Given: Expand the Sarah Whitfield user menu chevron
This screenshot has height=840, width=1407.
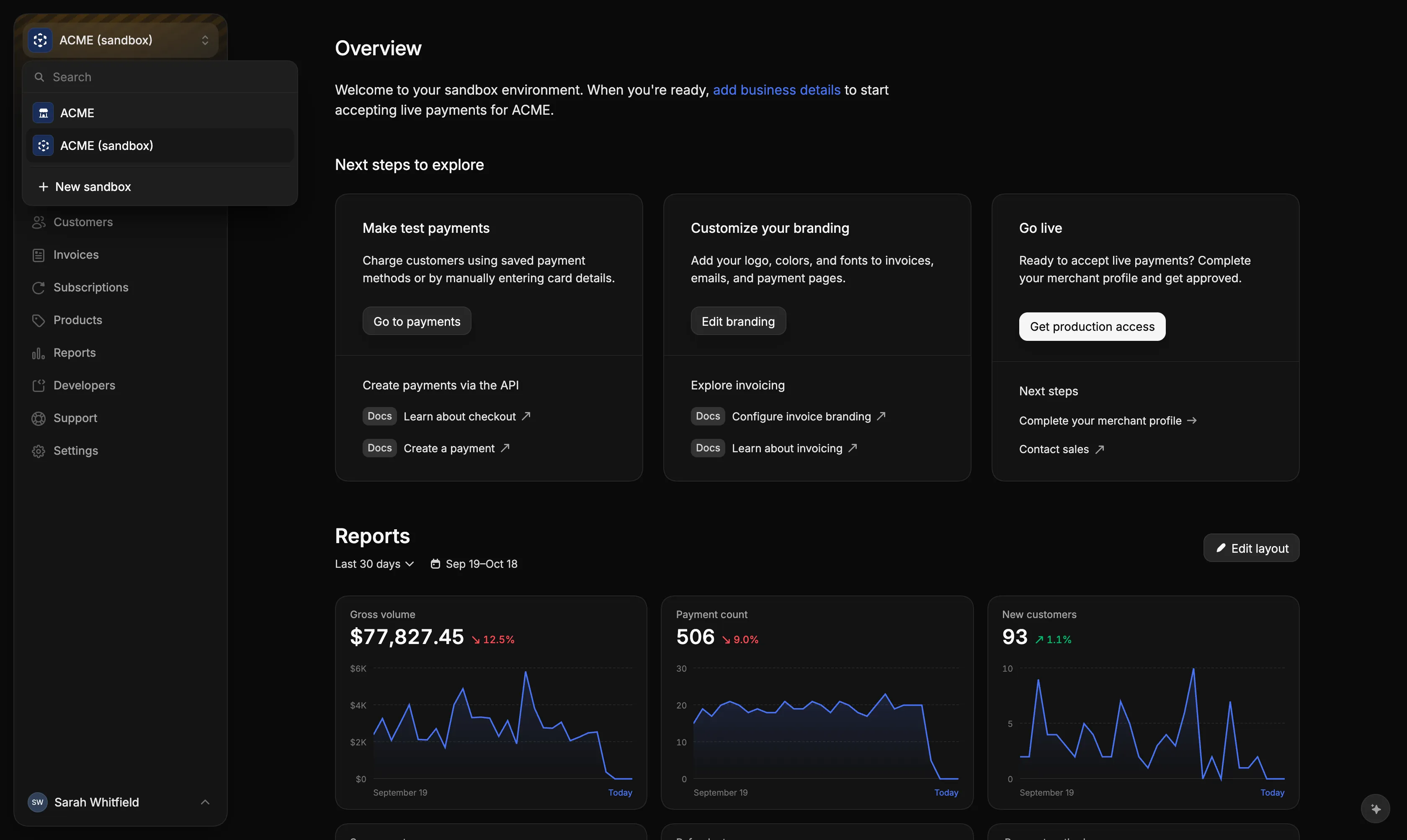Looking at the screenshot, I should [x=205, y=802].
